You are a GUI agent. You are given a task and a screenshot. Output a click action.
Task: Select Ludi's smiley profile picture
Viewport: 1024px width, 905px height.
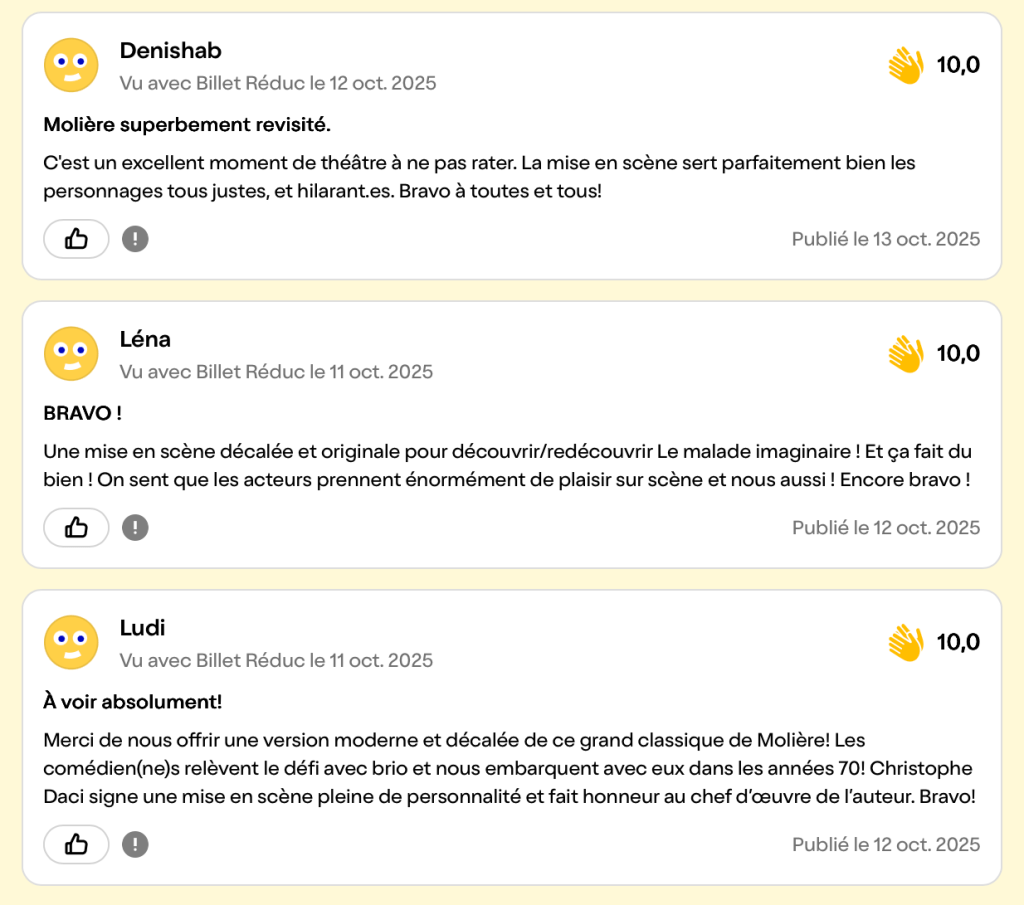[71, 642]
